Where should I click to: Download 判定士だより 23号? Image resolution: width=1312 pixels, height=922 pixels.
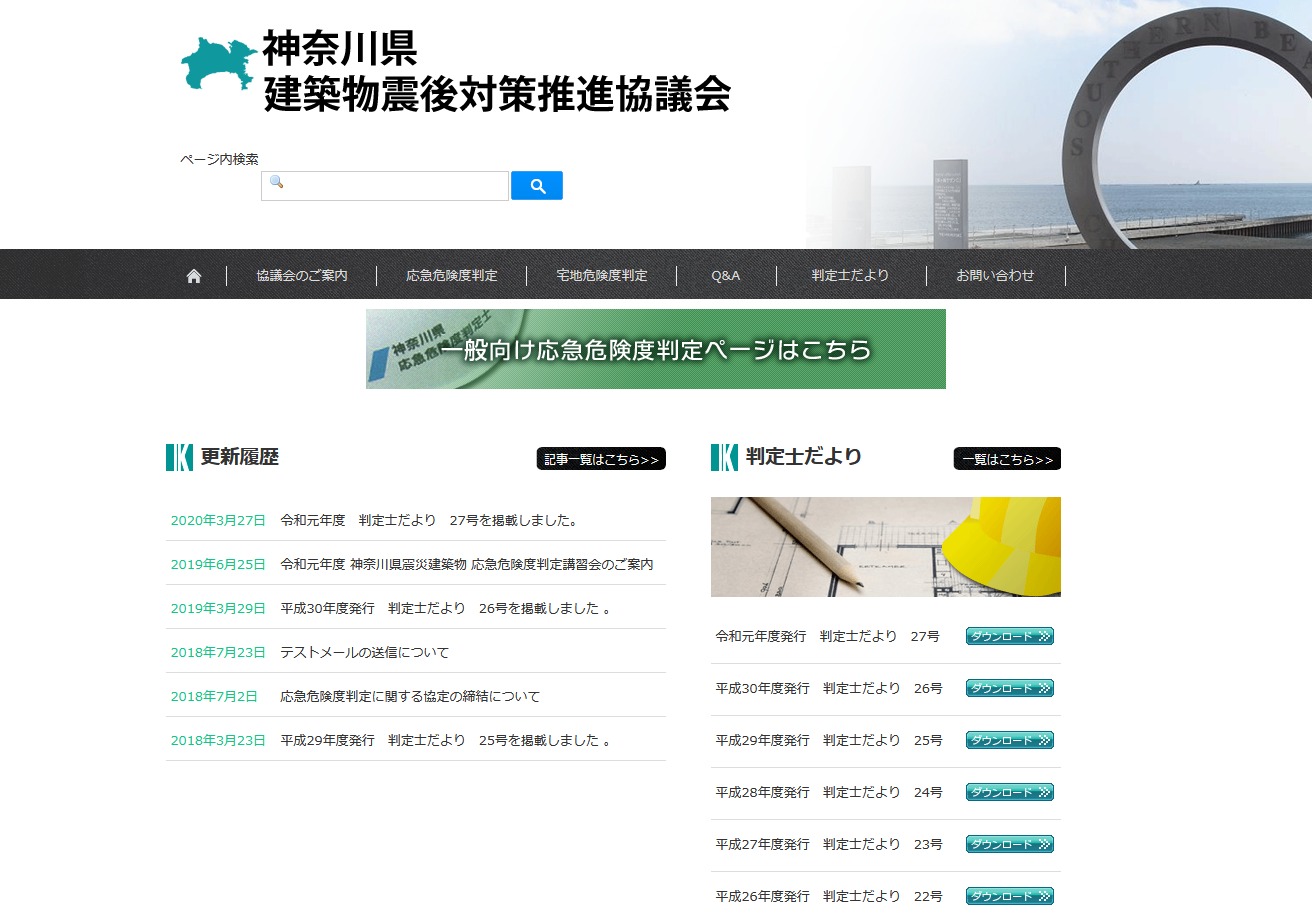1009,844
